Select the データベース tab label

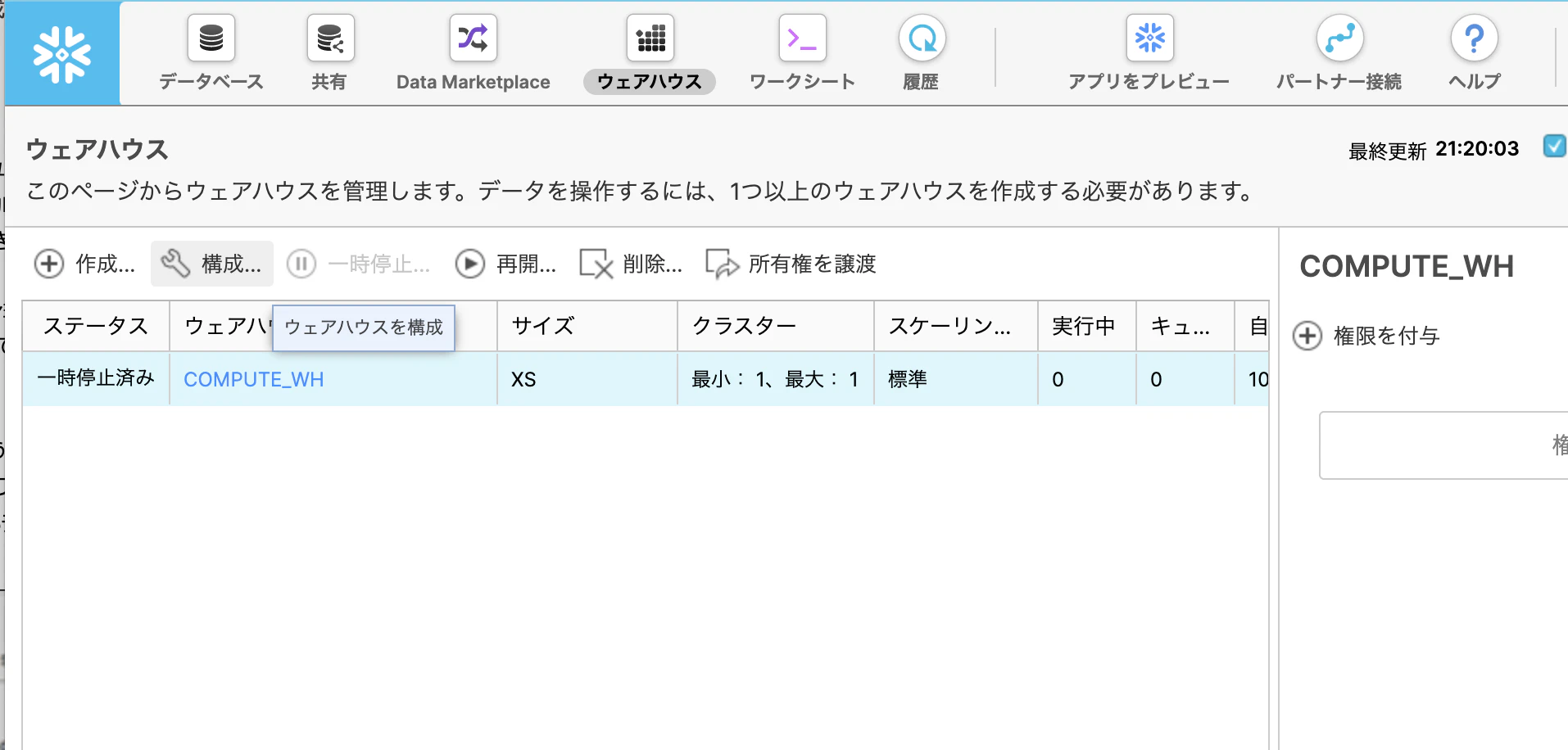pos(211,82)
